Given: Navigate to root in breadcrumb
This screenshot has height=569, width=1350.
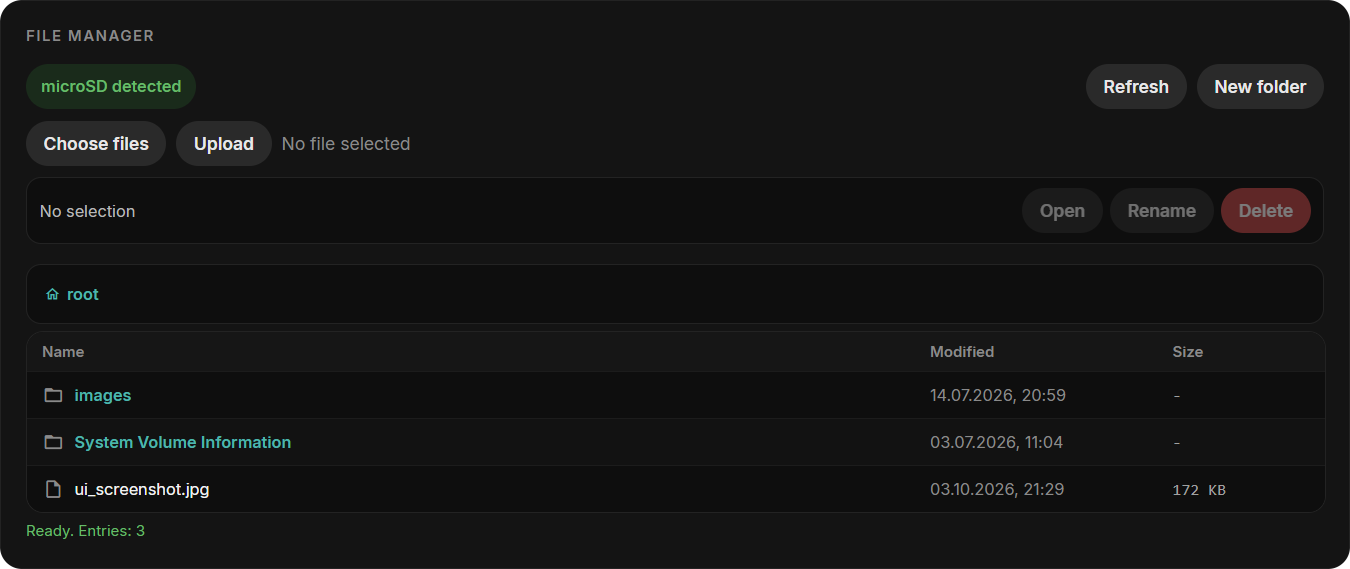Looking at the screenshot, I should [83, 295].
